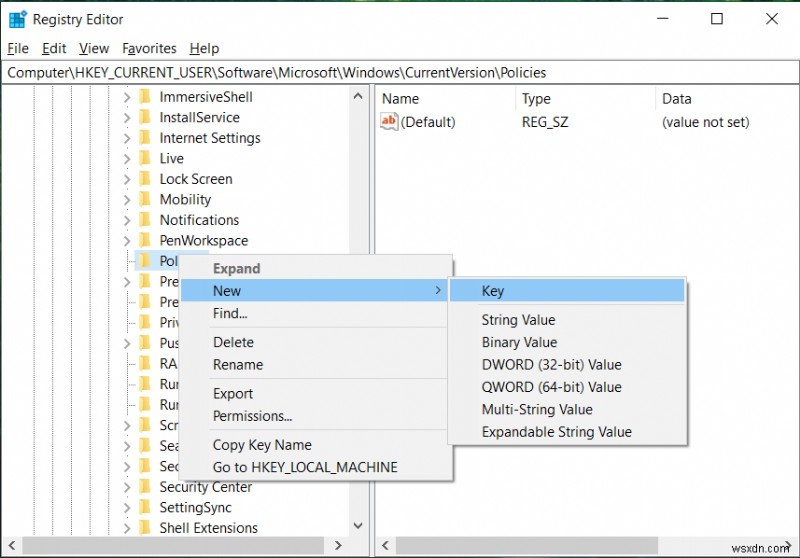Click the Data column header
The width and height of the screenshot is (800, 558).
coord(727,98)
